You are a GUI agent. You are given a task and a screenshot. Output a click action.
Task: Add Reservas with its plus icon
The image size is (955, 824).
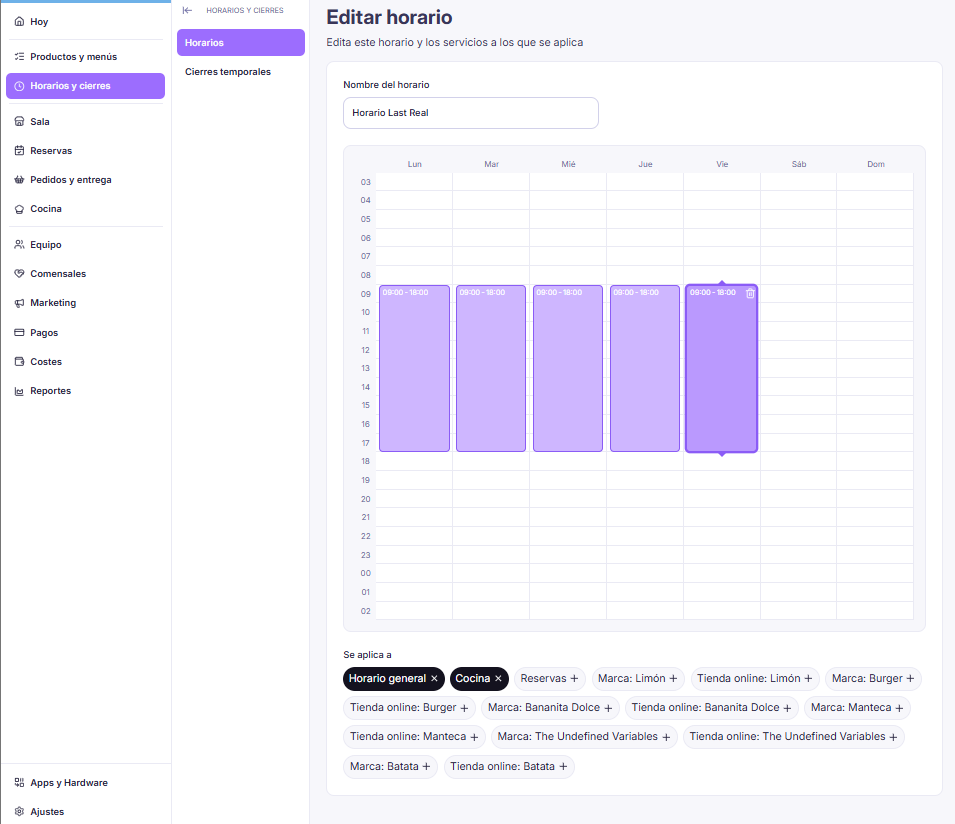tap(574, 678)
